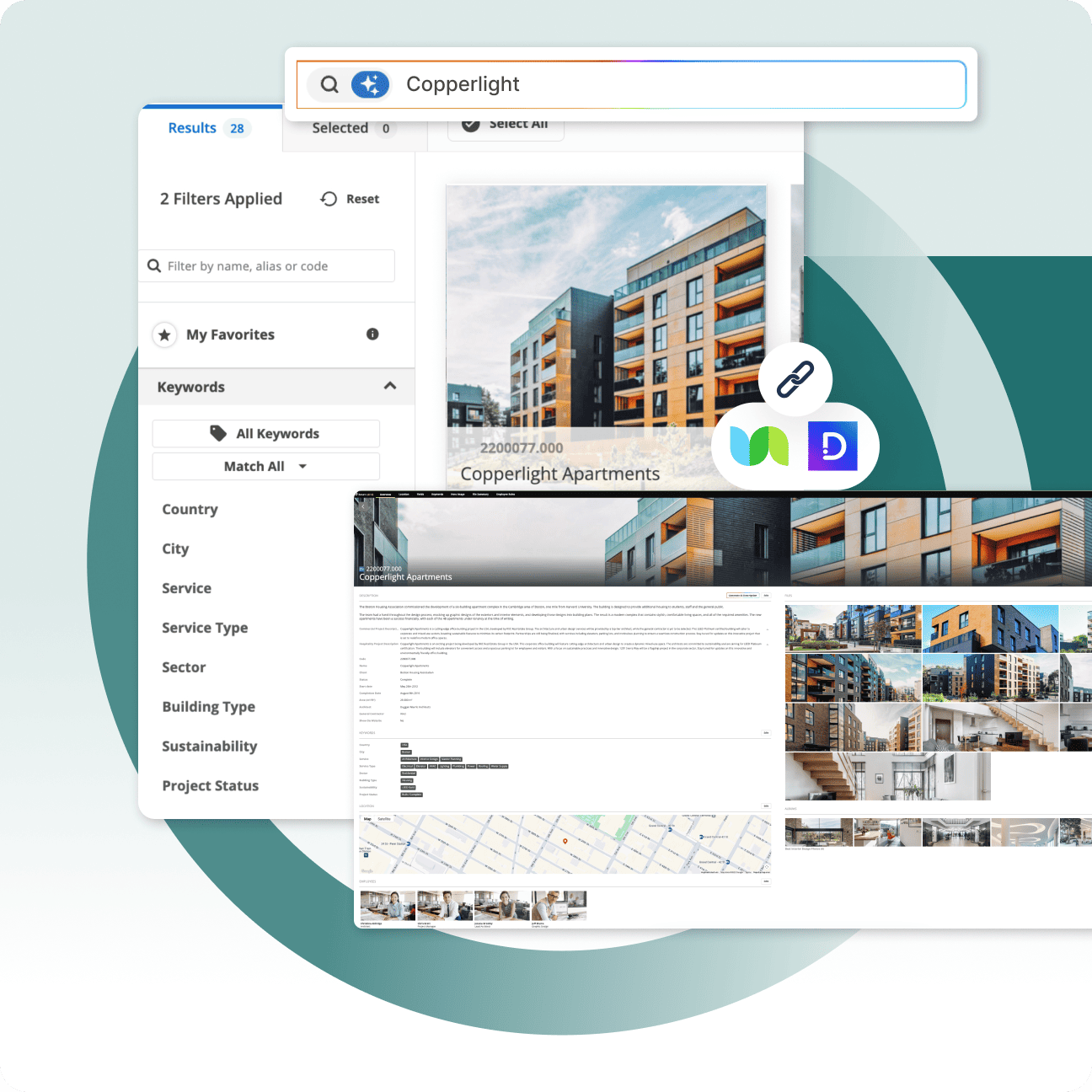The height and width of the screenshot is (1092, 1092).
Task: Click the My Favorites star icon
Action: (x=164, y=335)
